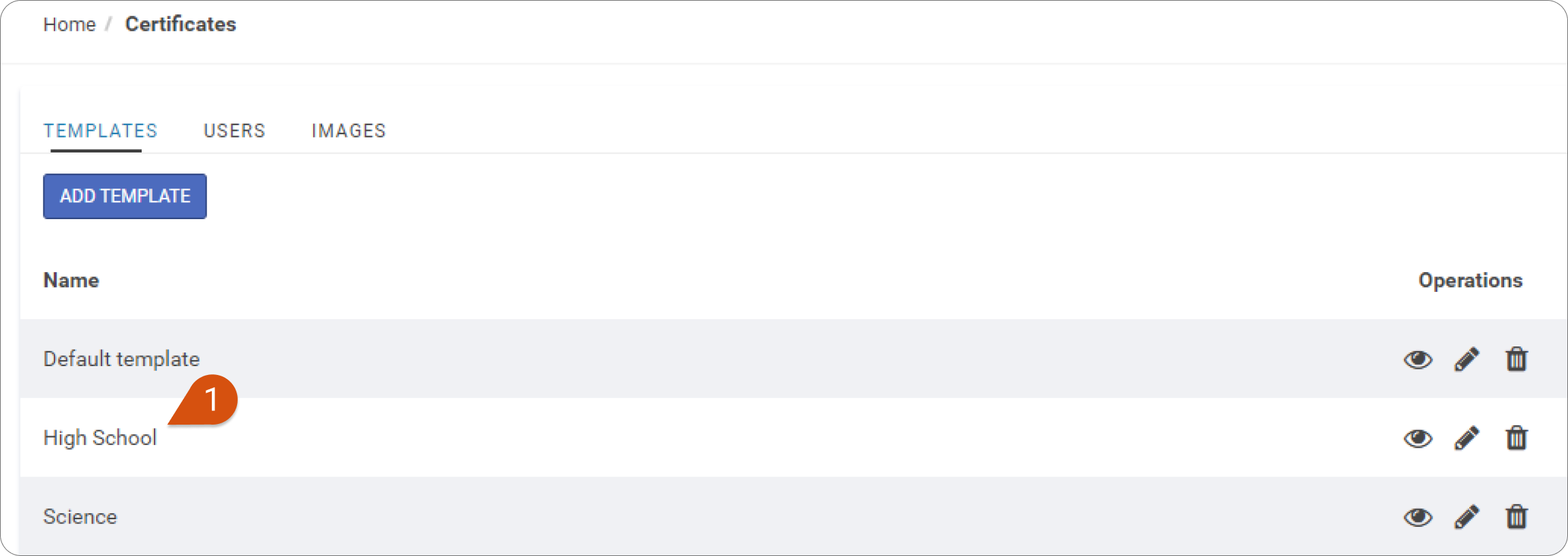Click the Add Template button
Image resolution: width=1568 pixels, height=556 pixels.
(125, 196)
